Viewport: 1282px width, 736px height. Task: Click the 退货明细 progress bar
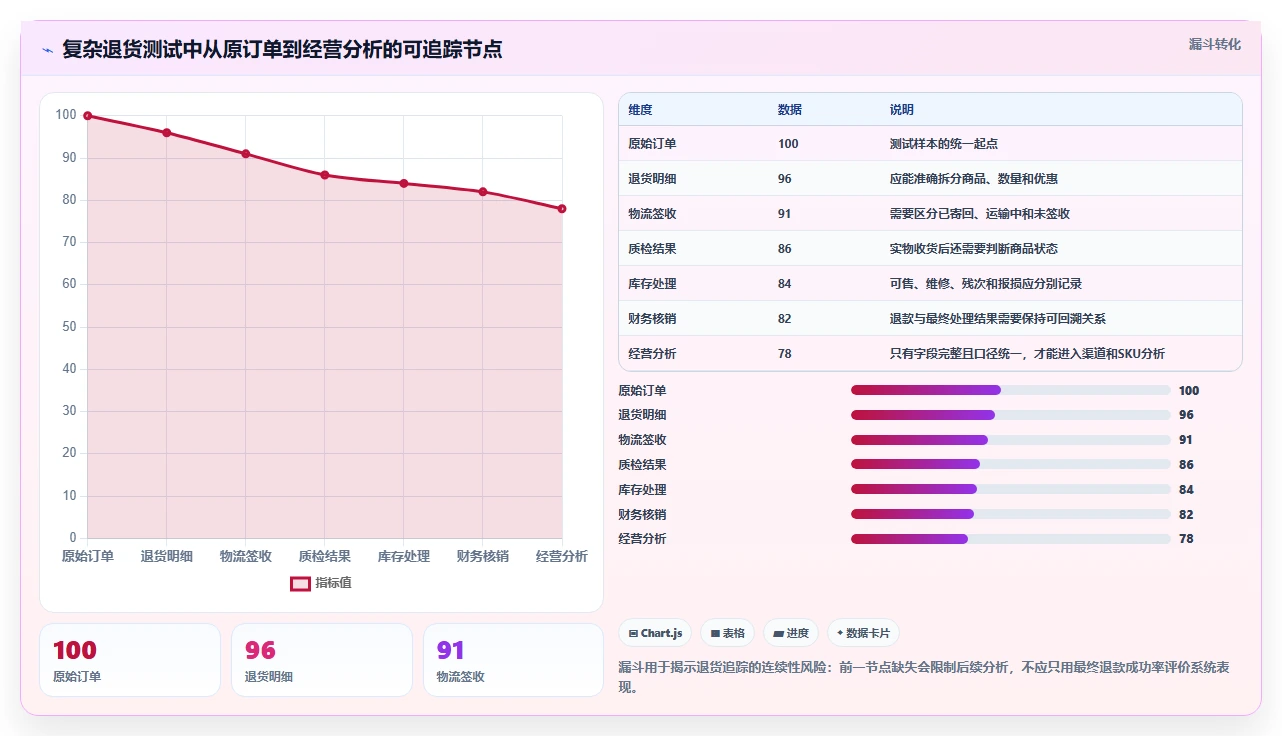[x=1010, y=415]
